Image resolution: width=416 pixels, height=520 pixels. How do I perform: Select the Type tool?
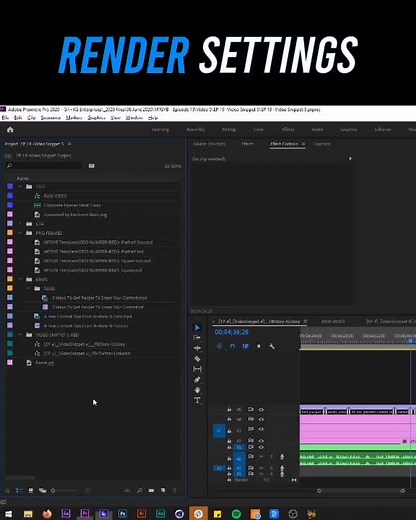(197, 400)
